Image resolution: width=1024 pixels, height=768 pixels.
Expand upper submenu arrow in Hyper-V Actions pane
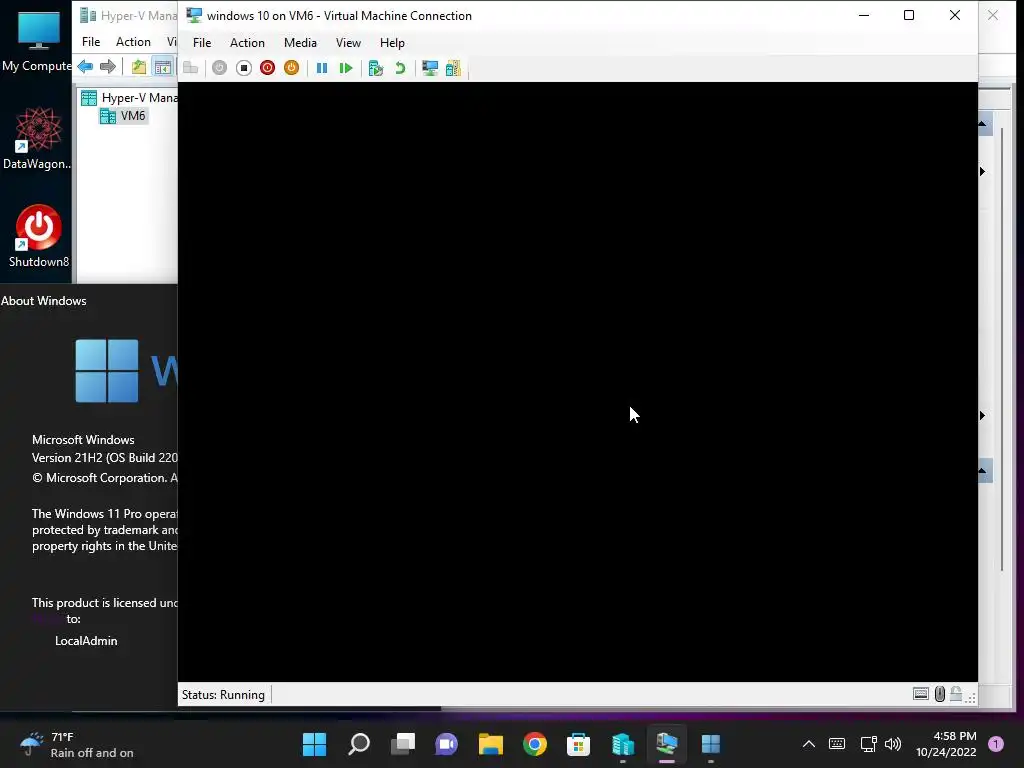[982, 172]
